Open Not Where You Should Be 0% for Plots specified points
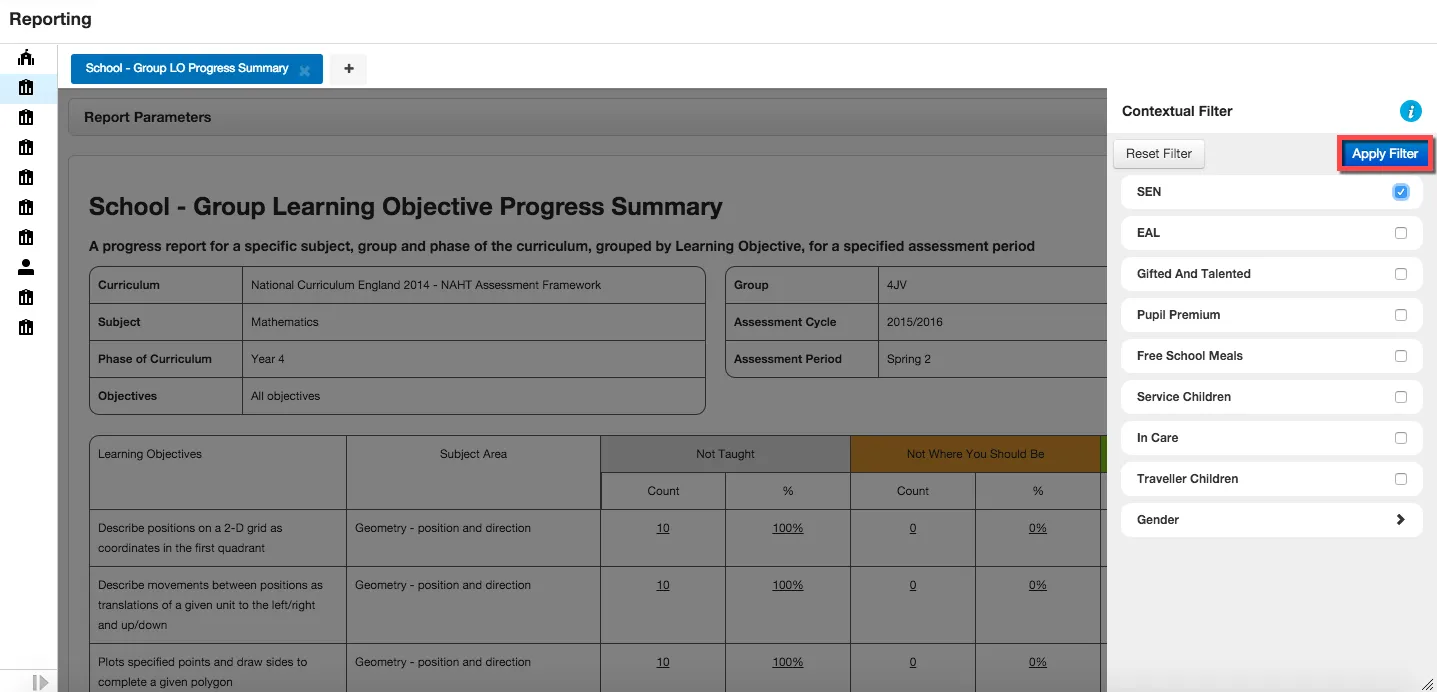 pos(1038,662)
